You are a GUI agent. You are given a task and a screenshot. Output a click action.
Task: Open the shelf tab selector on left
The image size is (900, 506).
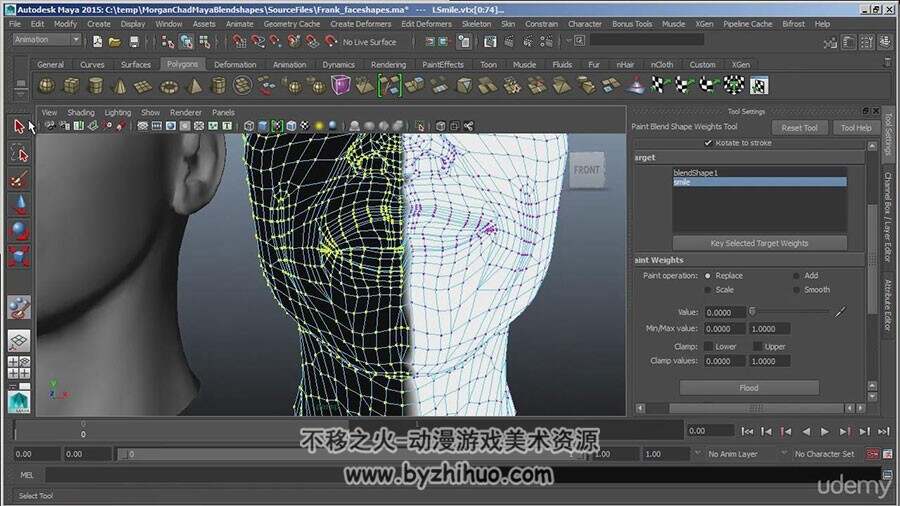pos(21,86)
